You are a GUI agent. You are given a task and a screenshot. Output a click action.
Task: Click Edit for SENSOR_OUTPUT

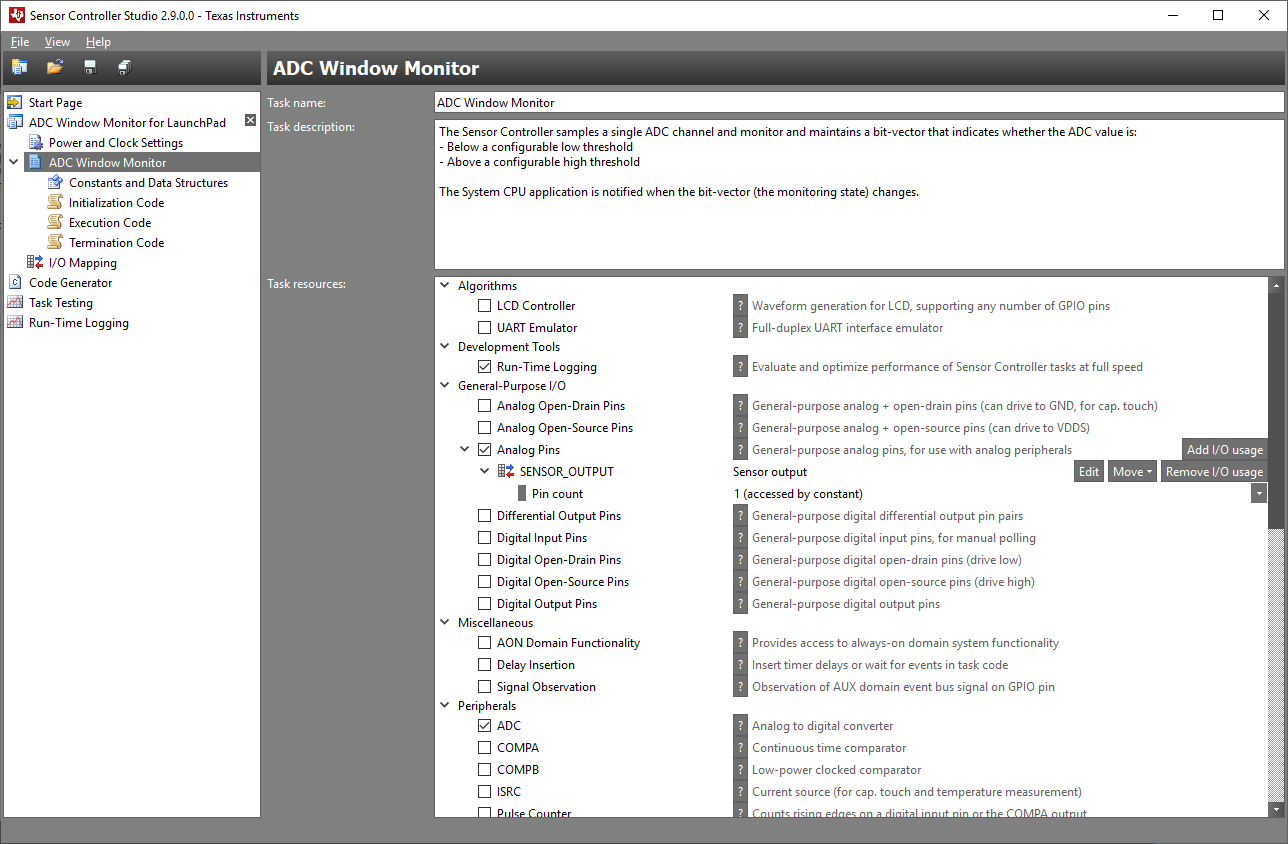point(1088,472)
